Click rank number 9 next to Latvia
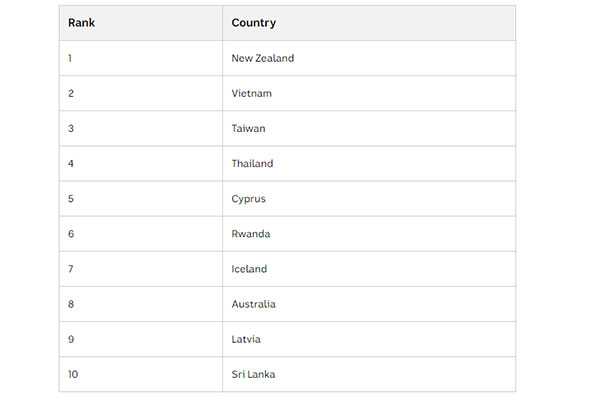The height and width of the screenshot is (400, 600). pos(71,339)
